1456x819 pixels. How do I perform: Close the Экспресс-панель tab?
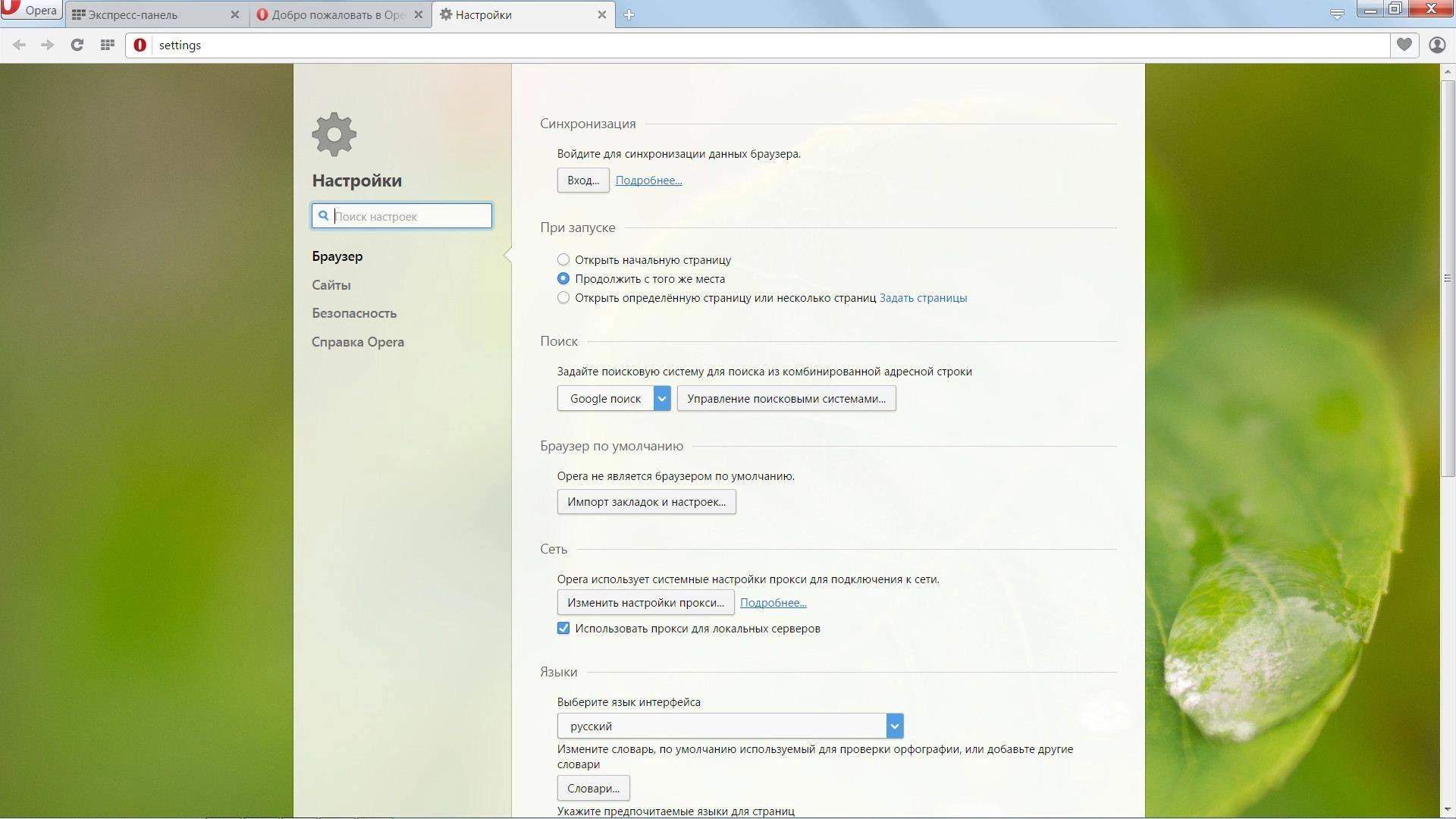(234, 14)
